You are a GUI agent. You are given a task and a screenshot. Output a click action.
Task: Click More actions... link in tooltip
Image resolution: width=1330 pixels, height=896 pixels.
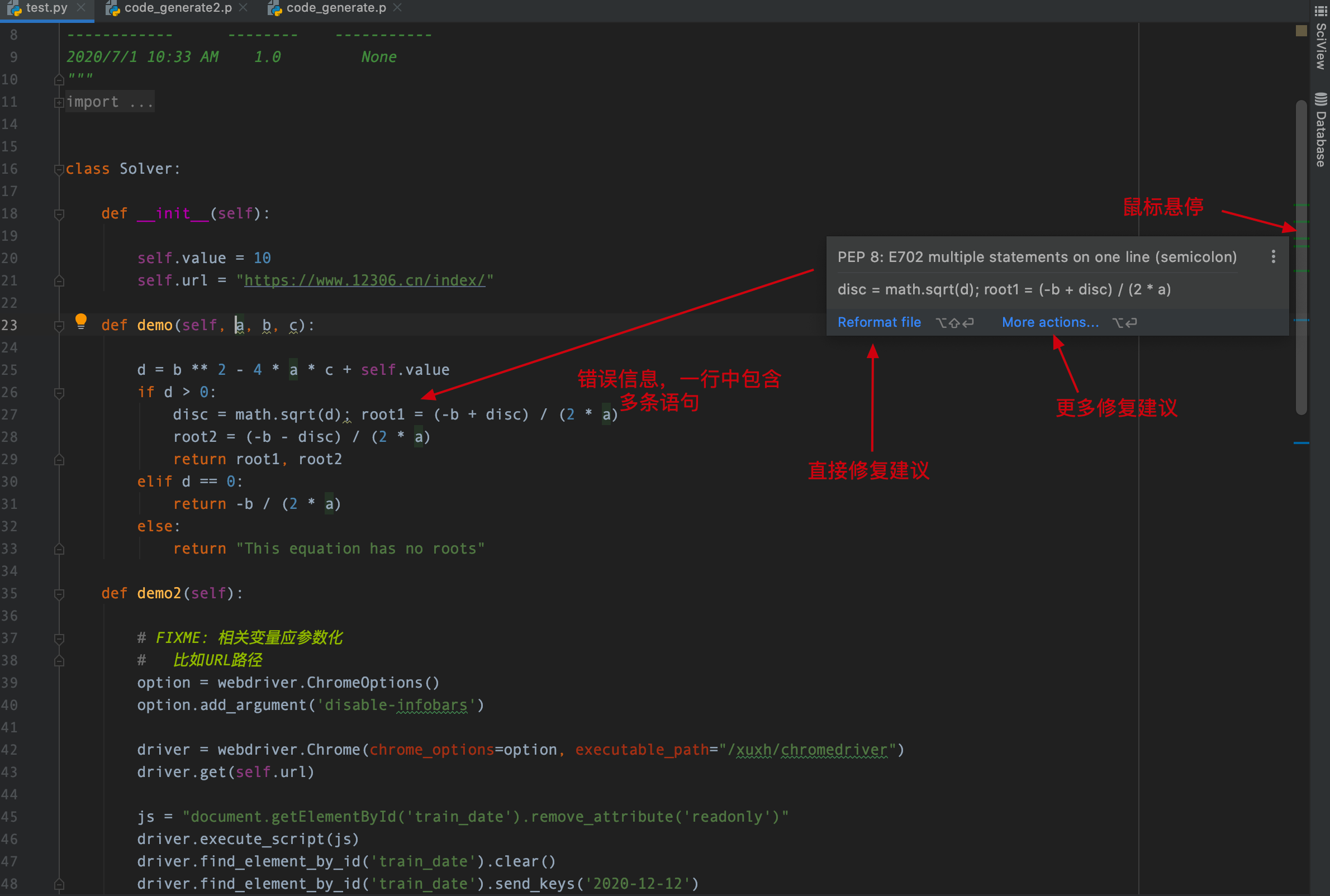pos(1050,322)
